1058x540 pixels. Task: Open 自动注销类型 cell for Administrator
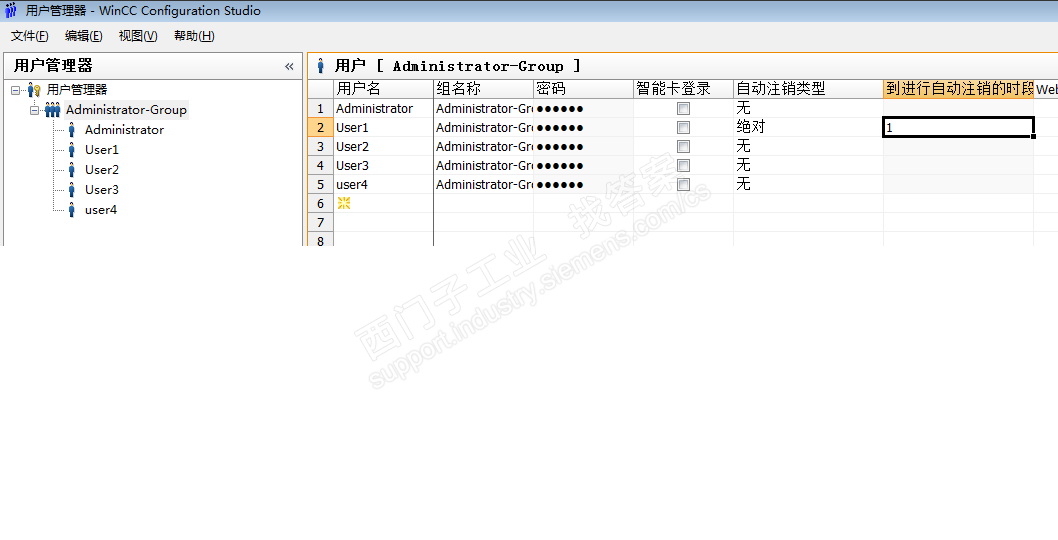(x=808, y=109)
